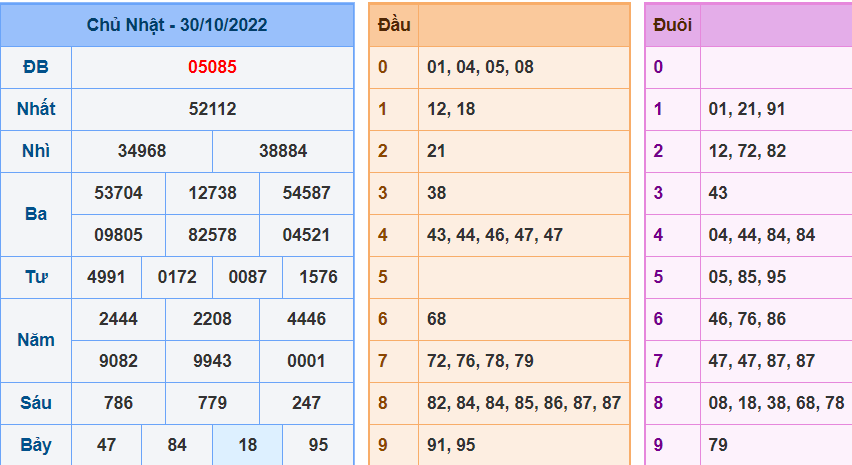Click Đuôi row 3 value 43
The height and width of the screenshot is (465, 852).
click(718, 193)
